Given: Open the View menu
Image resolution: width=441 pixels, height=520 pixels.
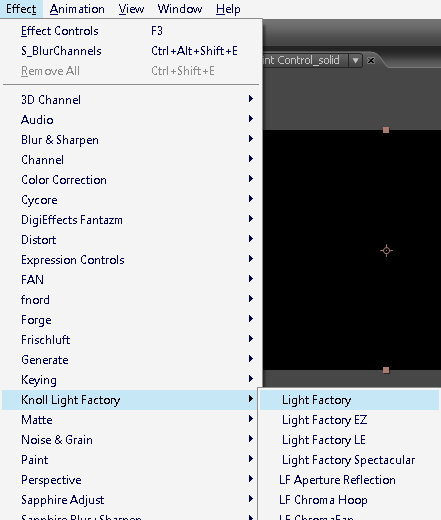Looking at the screenshot, I should [x=131, y=9].
